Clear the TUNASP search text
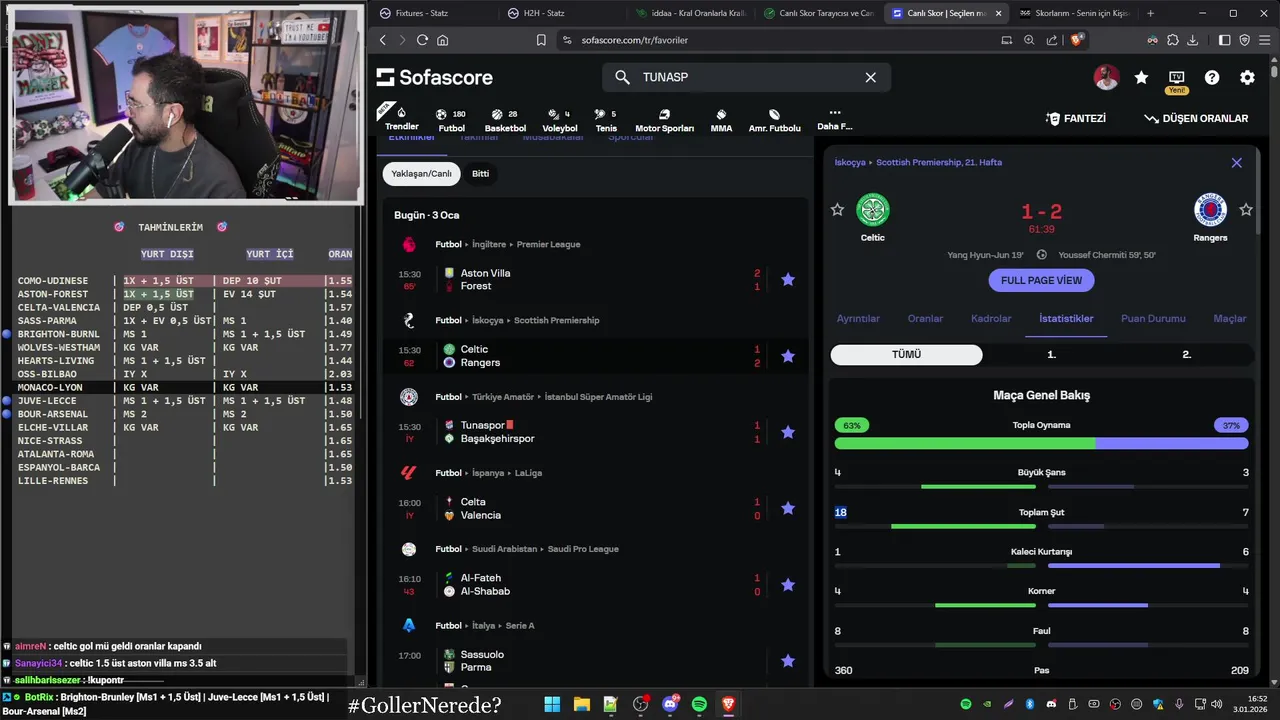Screen dimensions: 1280x720 [870, 77]
